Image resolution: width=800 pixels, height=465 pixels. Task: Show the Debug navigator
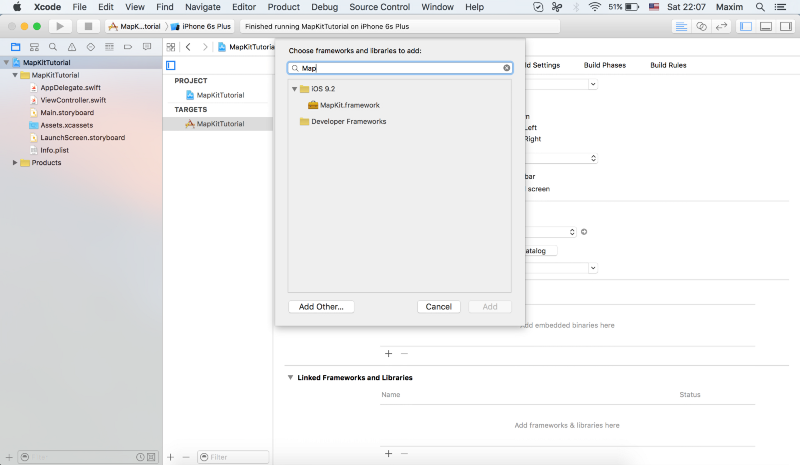[x=109, y=47]
